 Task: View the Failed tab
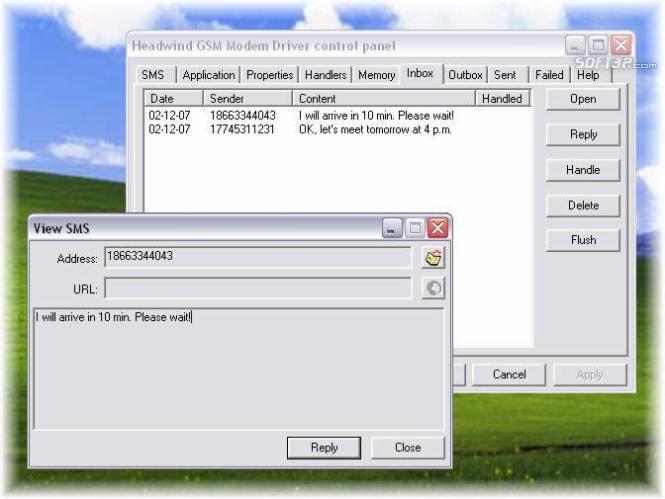[549, 75]
